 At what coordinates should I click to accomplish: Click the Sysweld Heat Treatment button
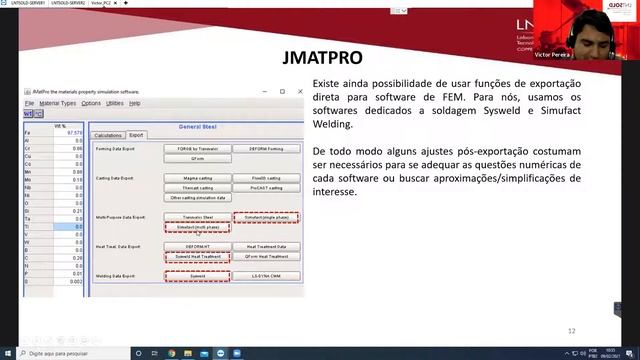198,257
